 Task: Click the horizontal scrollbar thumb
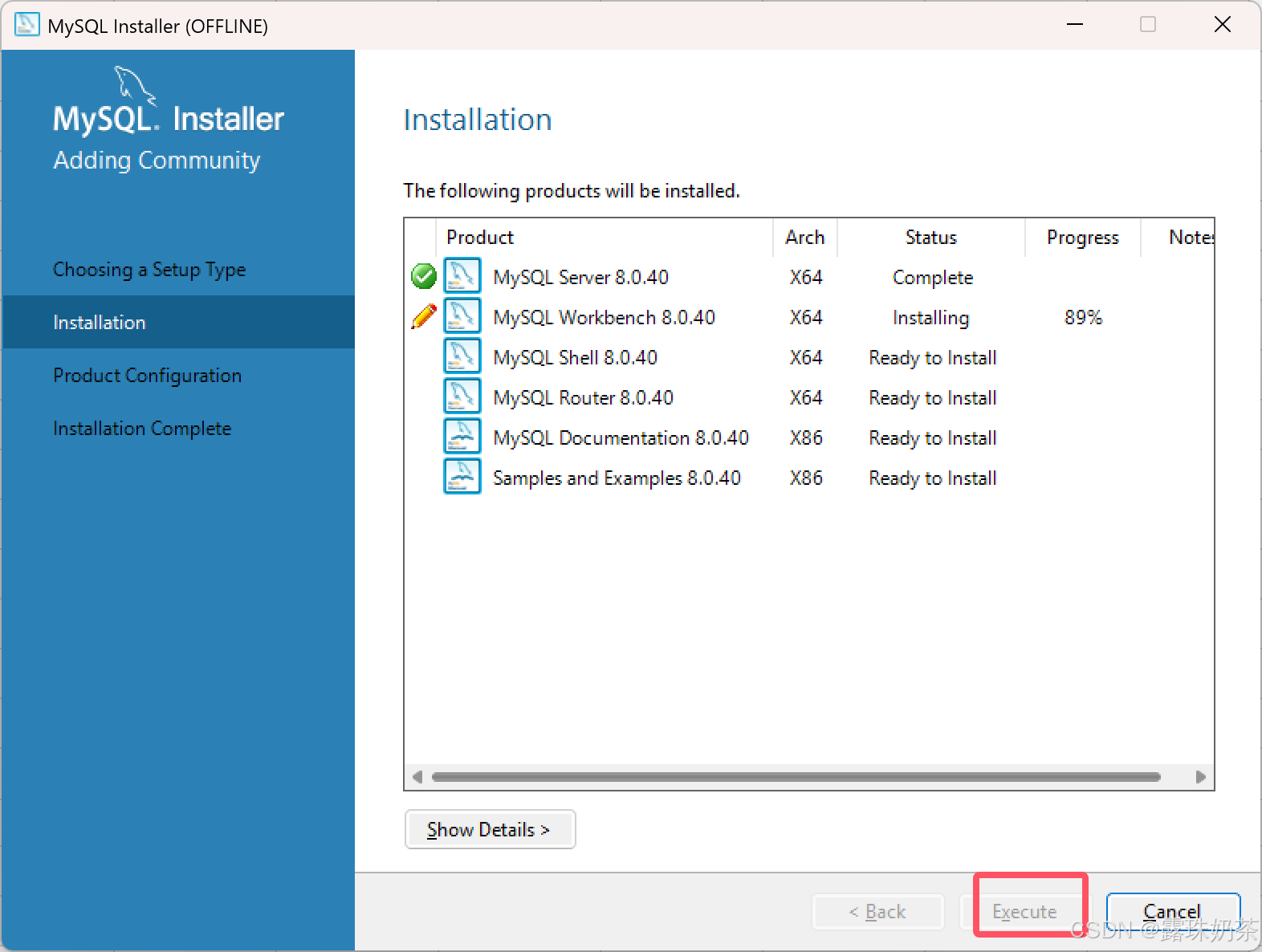(796, 776)
